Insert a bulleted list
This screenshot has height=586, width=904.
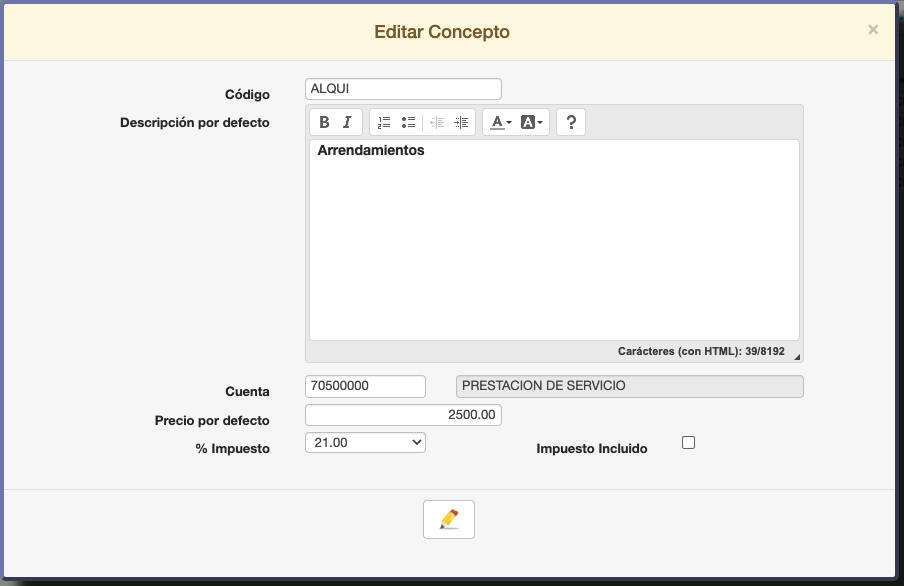[x=408, y=122]
